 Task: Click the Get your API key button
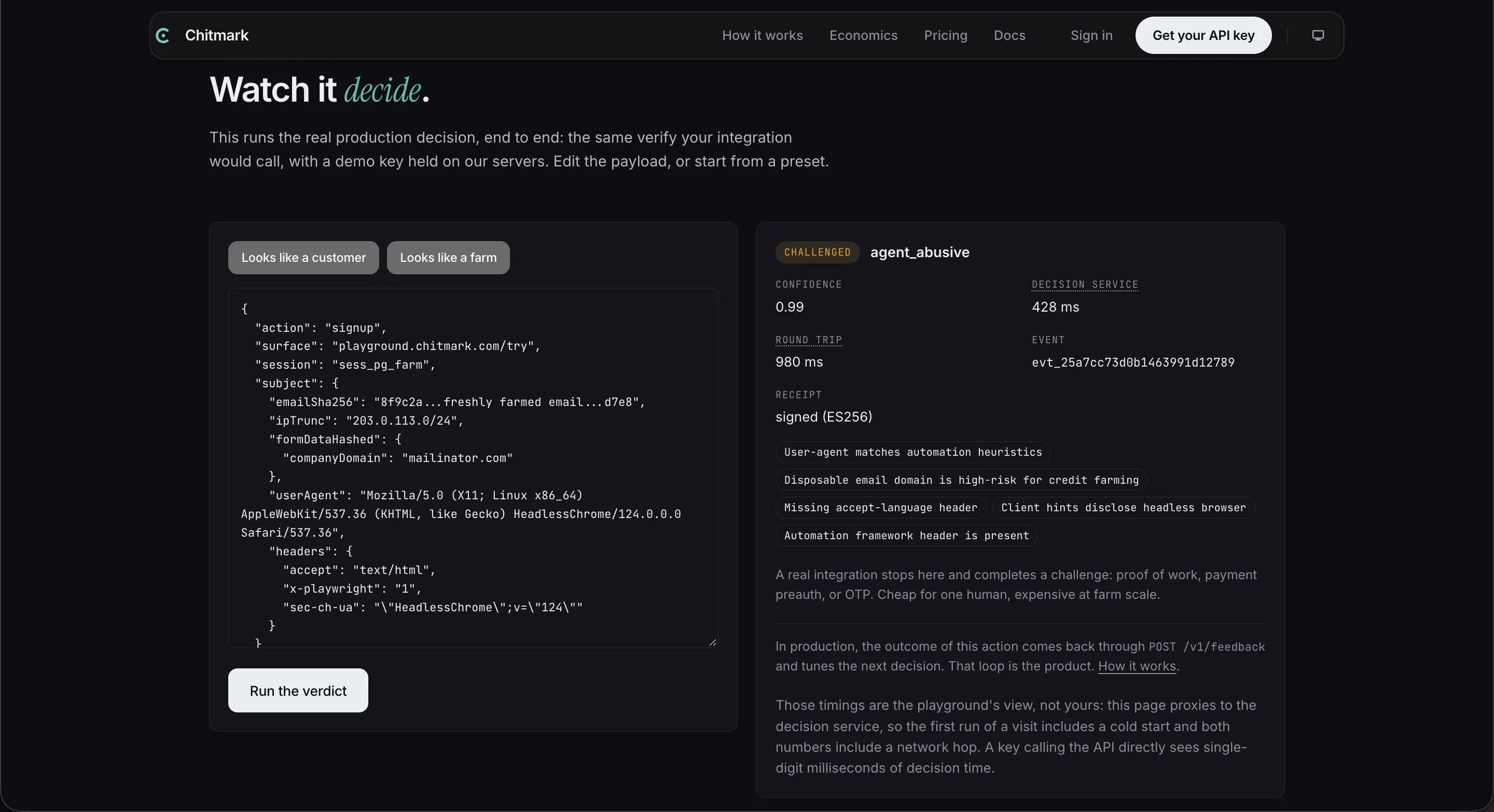(1203, 35)
